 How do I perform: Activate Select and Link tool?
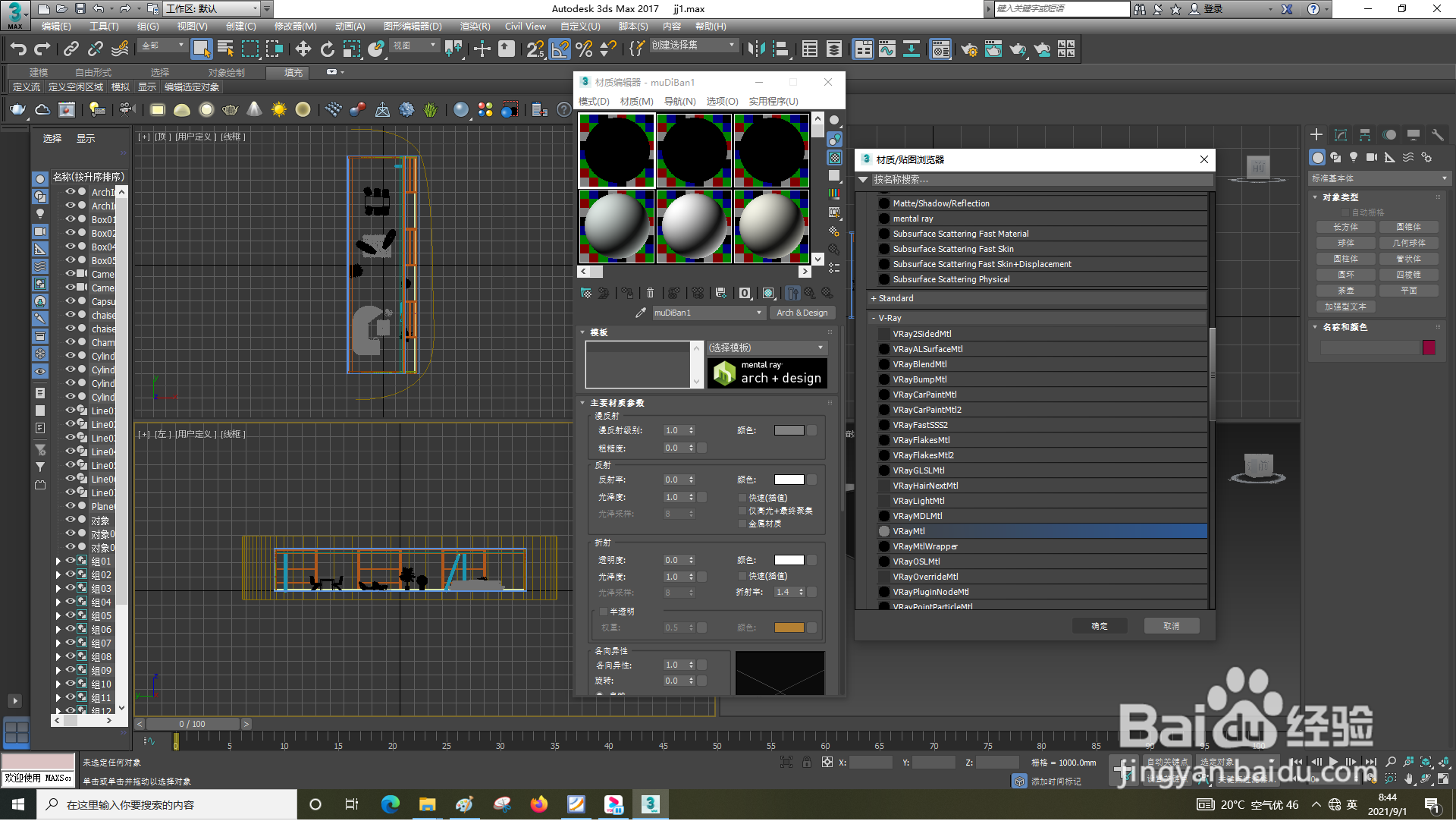tap(71, 50)
